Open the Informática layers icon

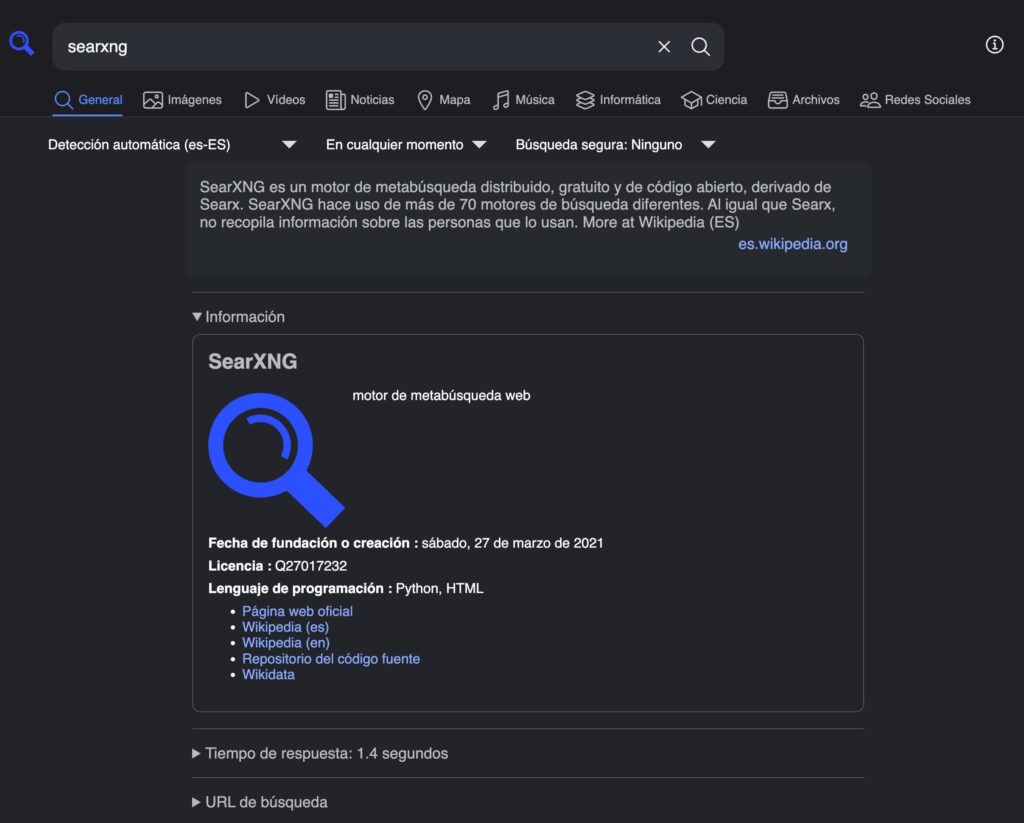585,99
